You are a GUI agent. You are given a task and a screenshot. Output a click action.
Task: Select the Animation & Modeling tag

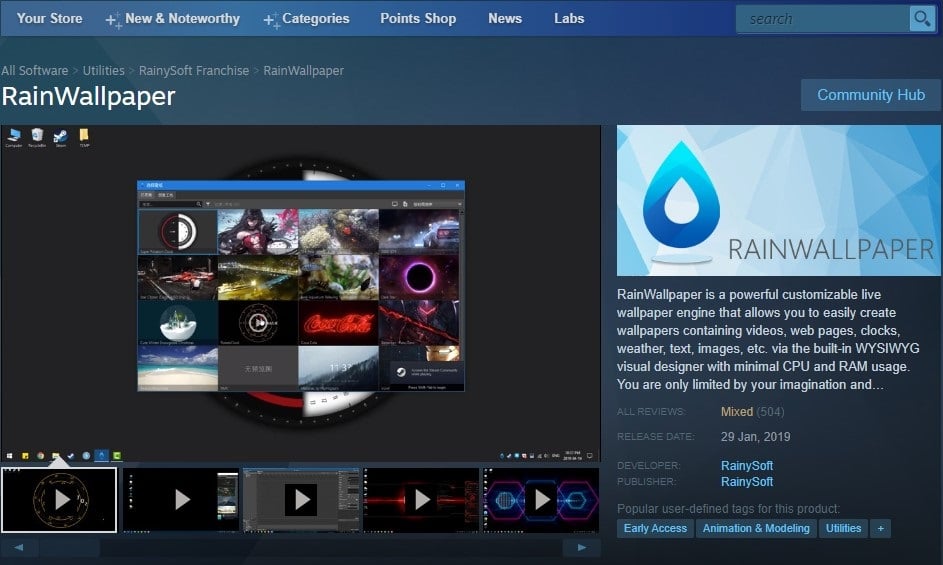[x=756, y=528]
